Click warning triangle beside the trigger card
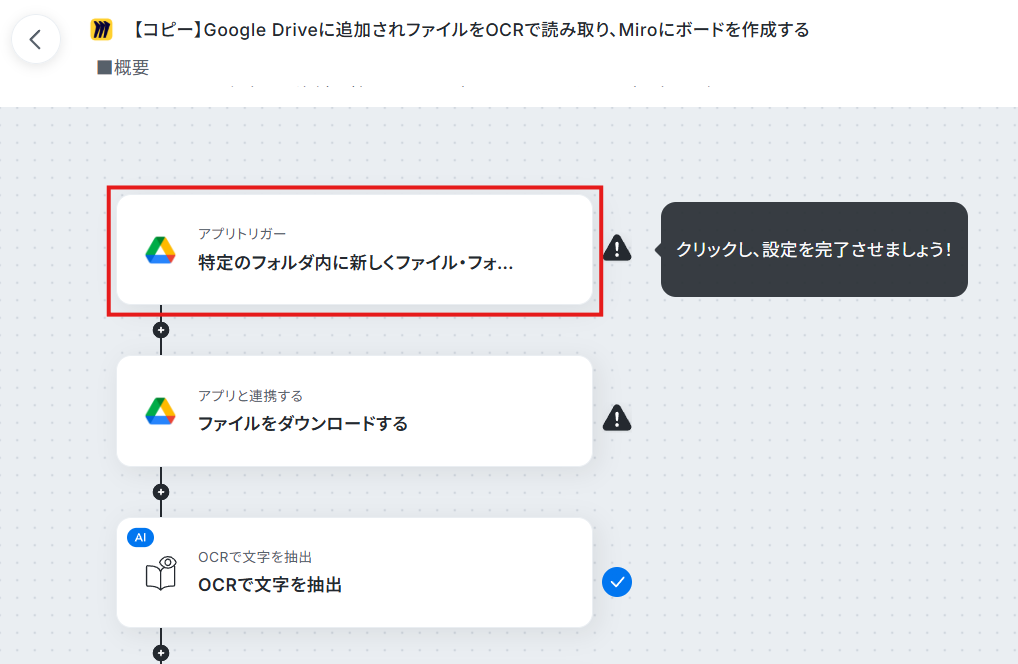 [617, 248]
